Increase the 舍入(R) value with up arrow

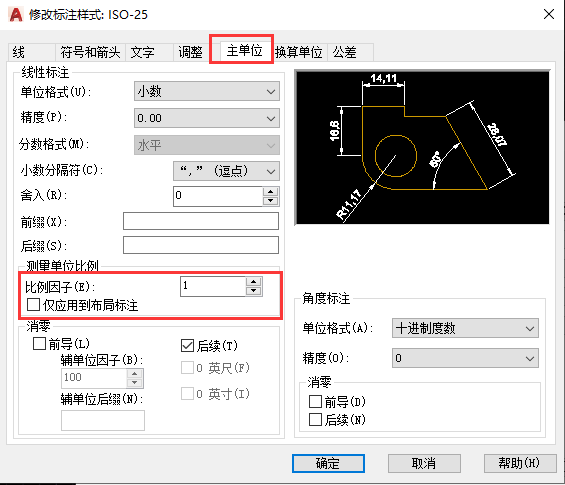point(271,191)
